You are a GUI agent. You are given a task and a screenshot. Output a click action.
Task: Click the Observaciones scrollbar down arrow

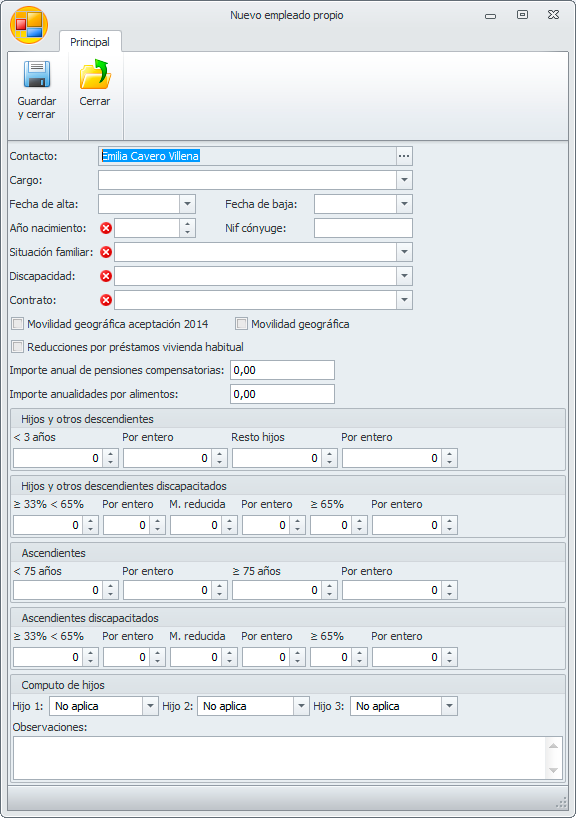click(x=554, y=771)
